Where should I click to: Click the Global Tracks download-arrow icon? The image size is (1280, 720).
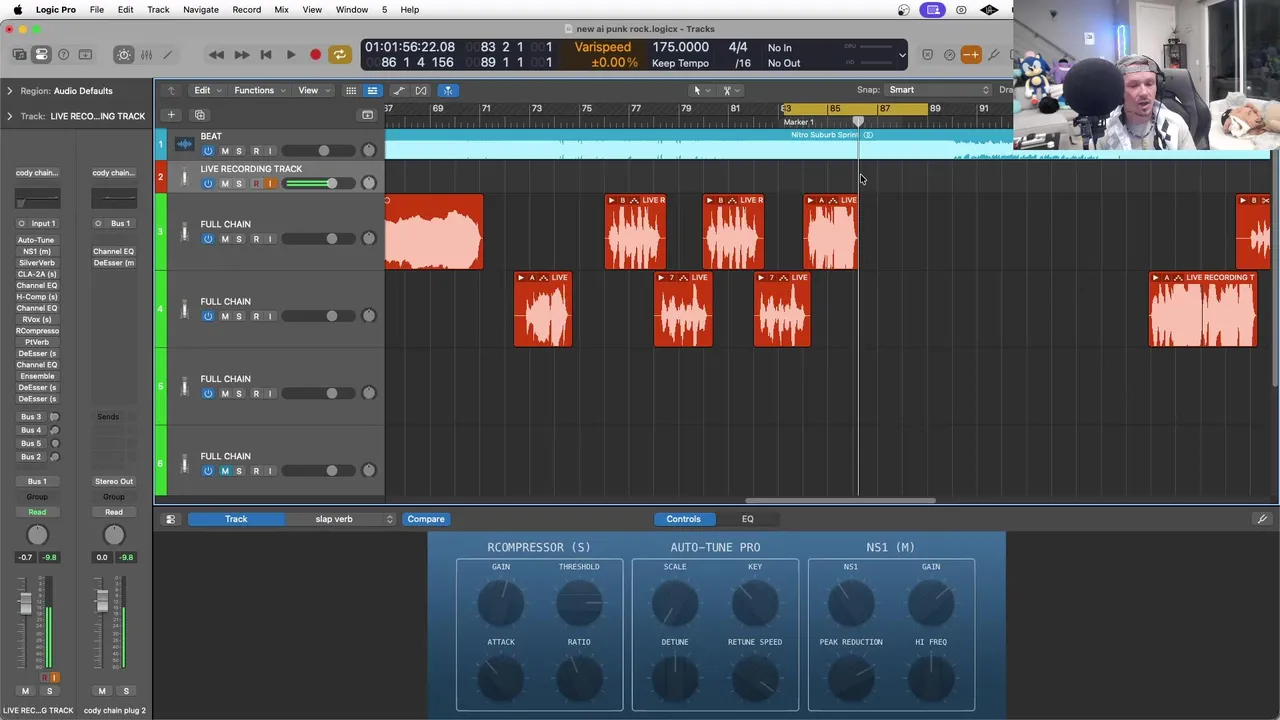[367, 115]
